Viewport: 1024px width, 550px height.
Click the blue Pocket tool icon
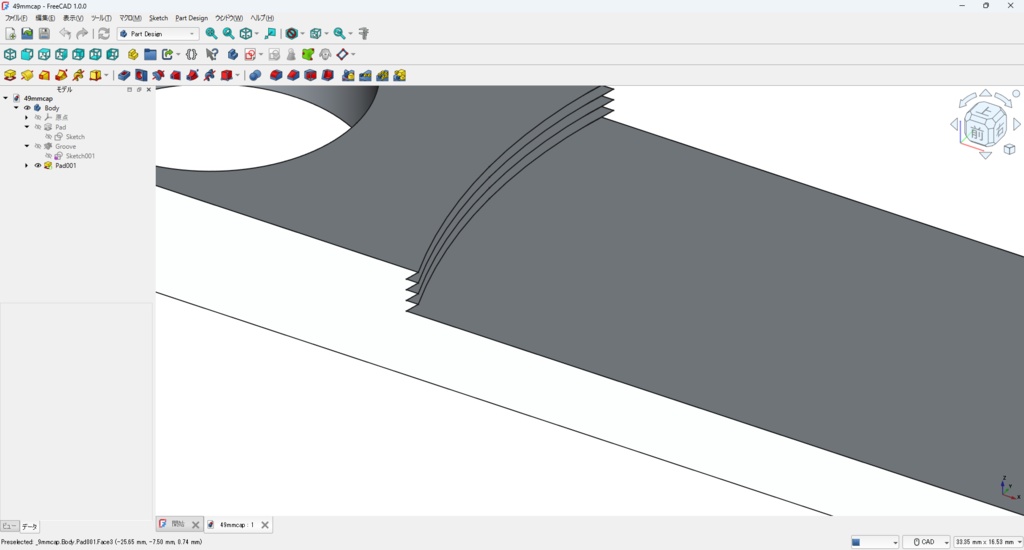[x=124, y=75]
